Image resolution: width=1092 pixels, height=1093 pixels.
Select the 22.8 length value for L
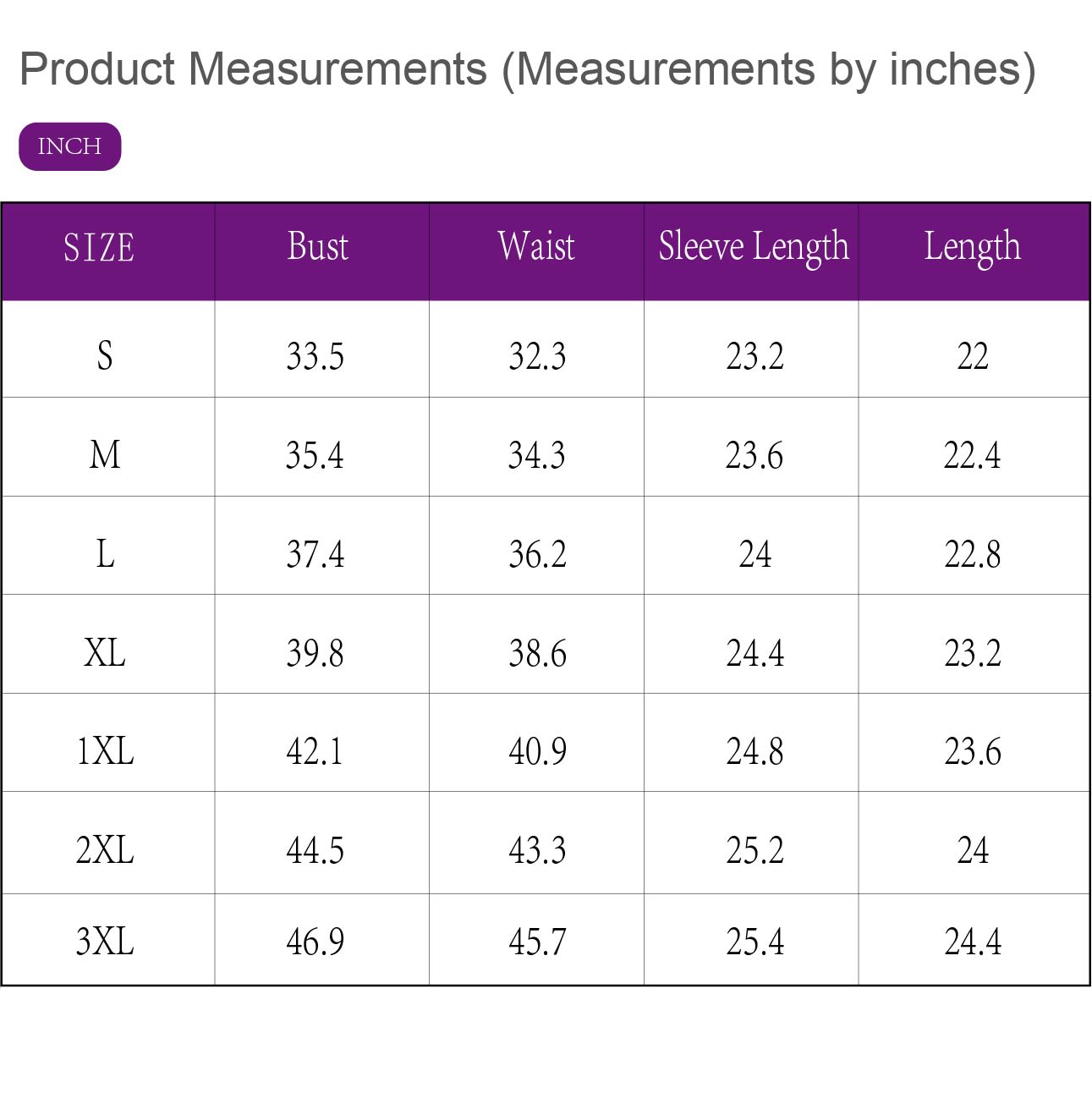click(x=973, y=554)
